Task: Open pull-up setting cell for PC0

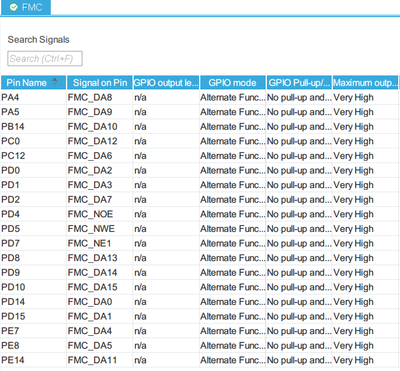Action: (299, 141)
